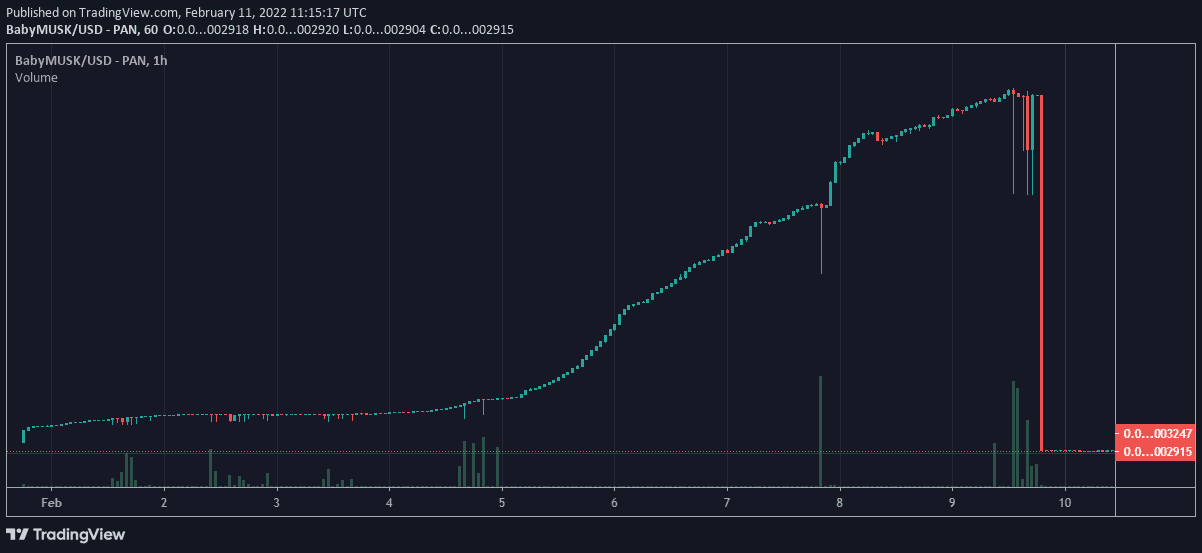This screenshot has width=1202, height=553.
Task: Click date label 8 on time axis
Action: click(840, 502)
